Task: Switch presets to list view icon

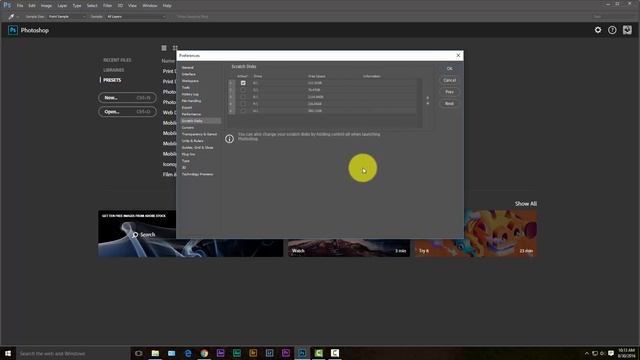Action: click(x=164, y=48)
